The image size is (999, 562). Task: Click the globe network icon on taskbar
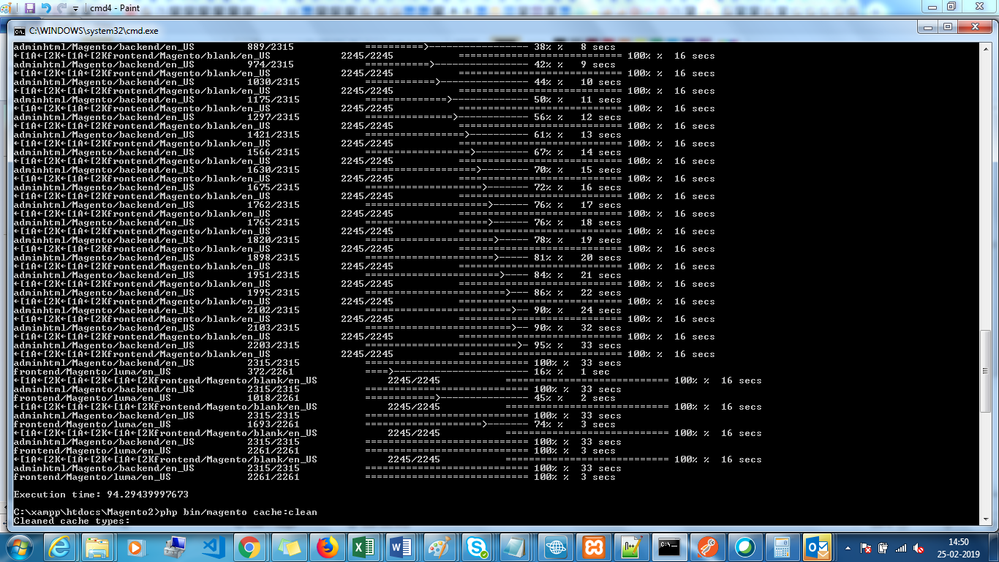tap(556, 547)
